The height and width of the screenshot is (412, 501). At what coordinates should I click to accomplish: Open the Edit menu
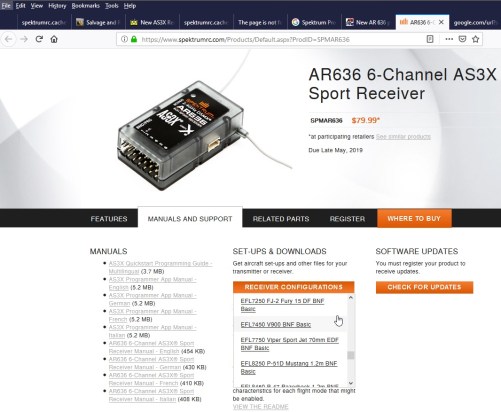click(20, 6)
